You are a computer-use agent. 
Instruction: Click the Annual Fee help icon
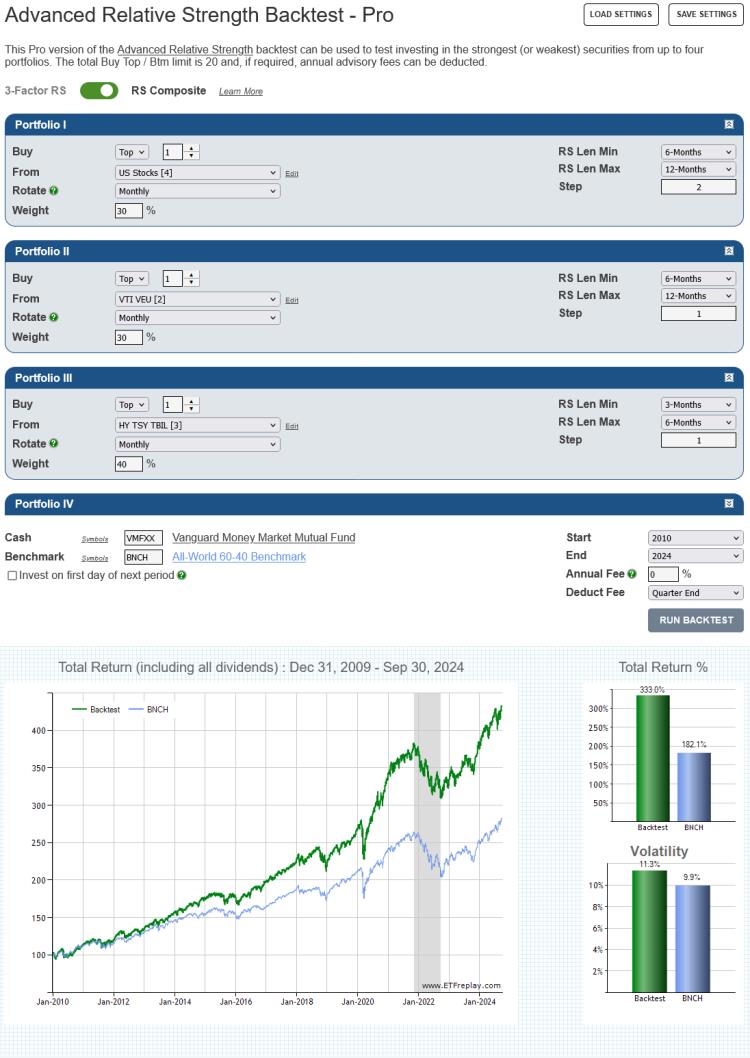pos(632,574)
